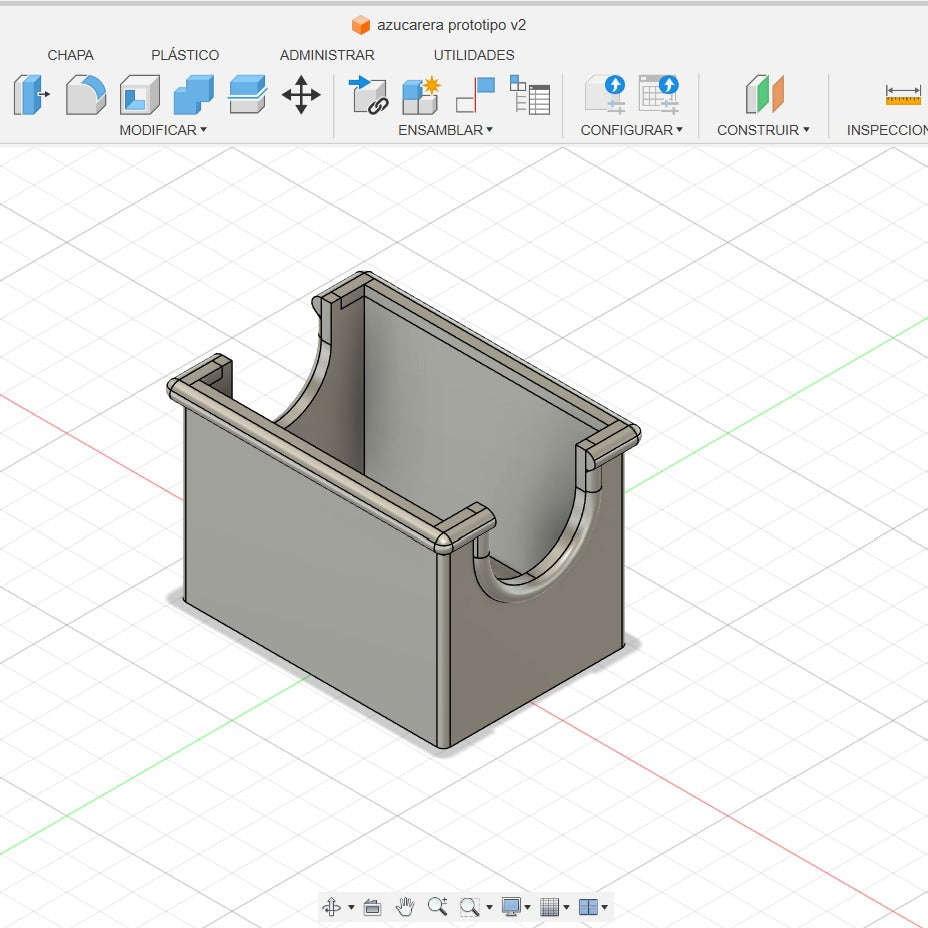The height and width of the screenshot is (928, 928).
Task: Click the Zoom to Fit magnifier icon
Action: (436, 907)
